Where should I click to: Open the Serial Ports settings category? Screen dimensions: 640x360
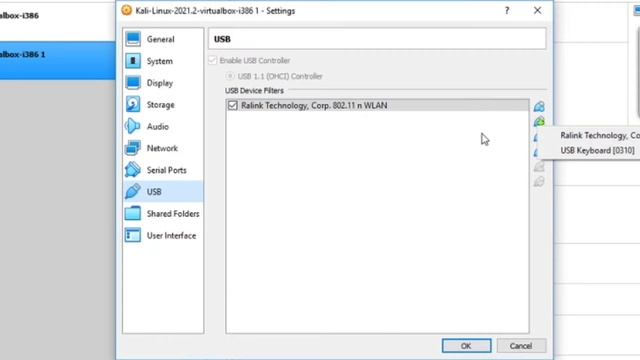pyautogui.click(x=163, y=170)
